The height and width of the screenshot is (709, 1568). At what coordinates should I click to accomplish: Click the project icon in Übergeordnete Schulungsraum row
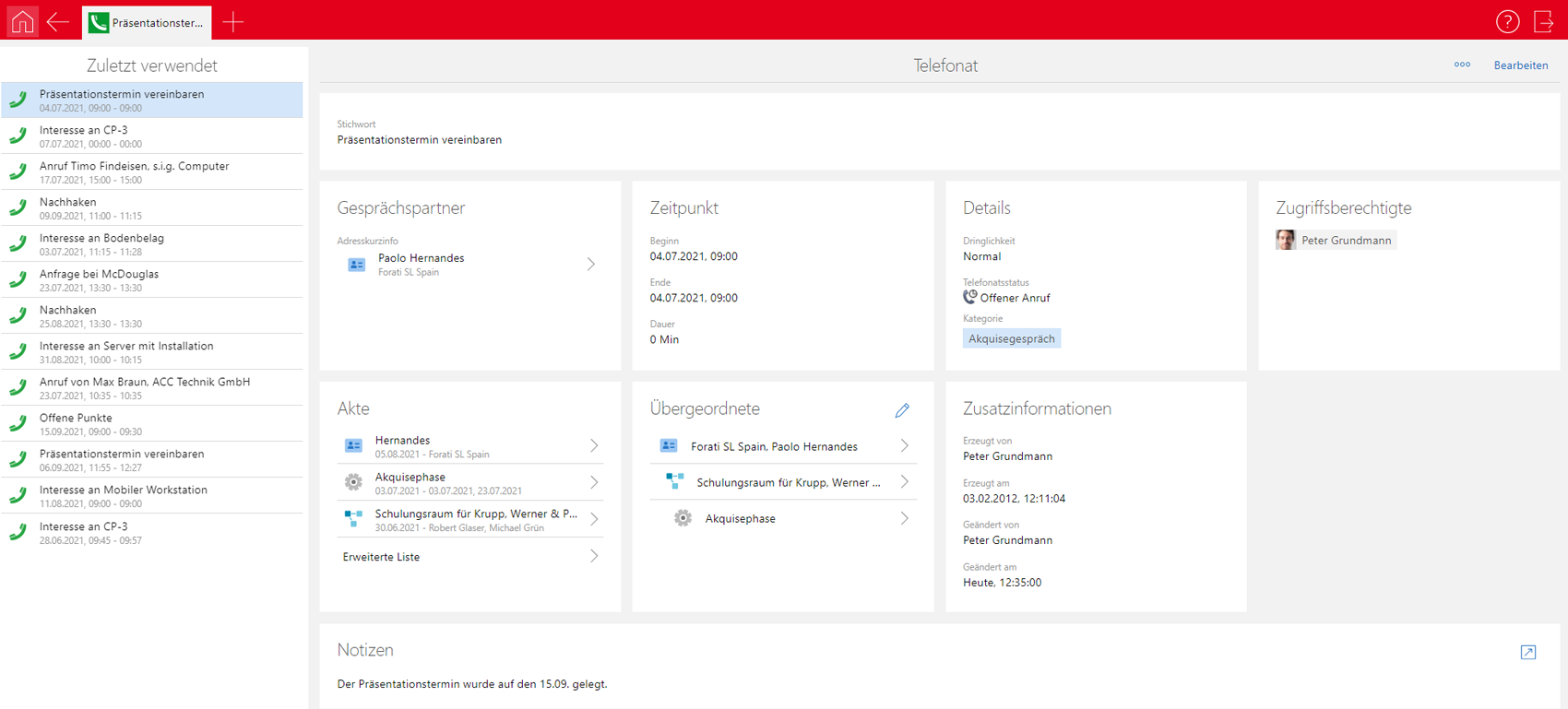click(674, 481)
